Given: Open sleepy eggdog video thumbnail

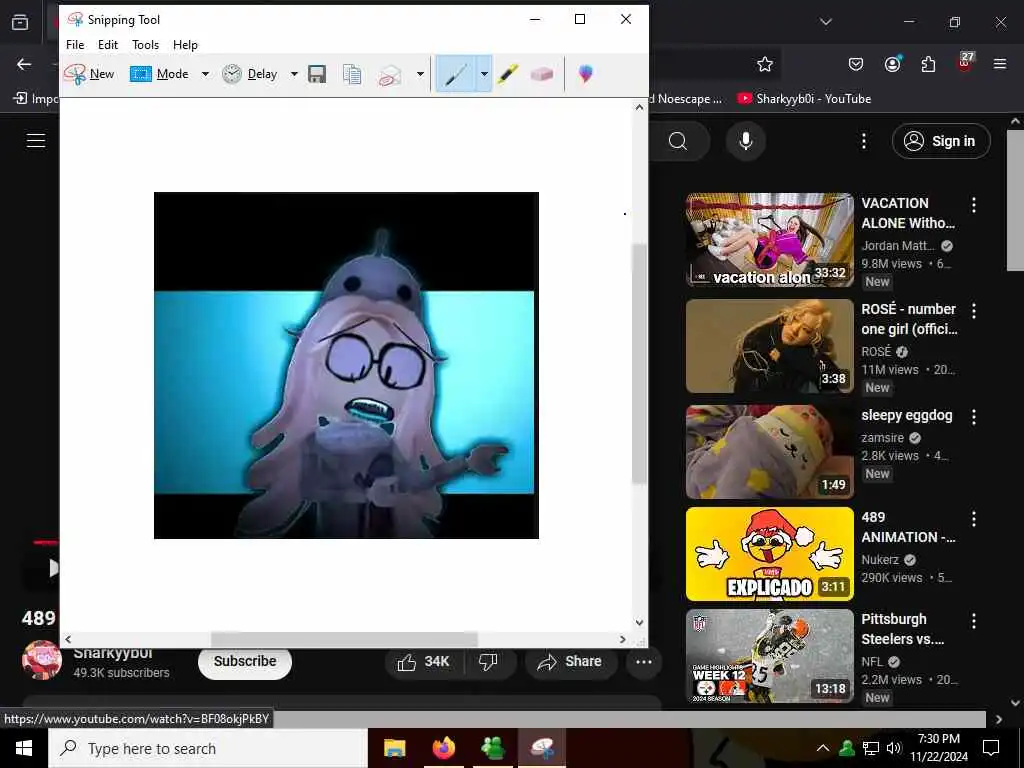Looking at the screenshot, I should click(x=769, y=452).
